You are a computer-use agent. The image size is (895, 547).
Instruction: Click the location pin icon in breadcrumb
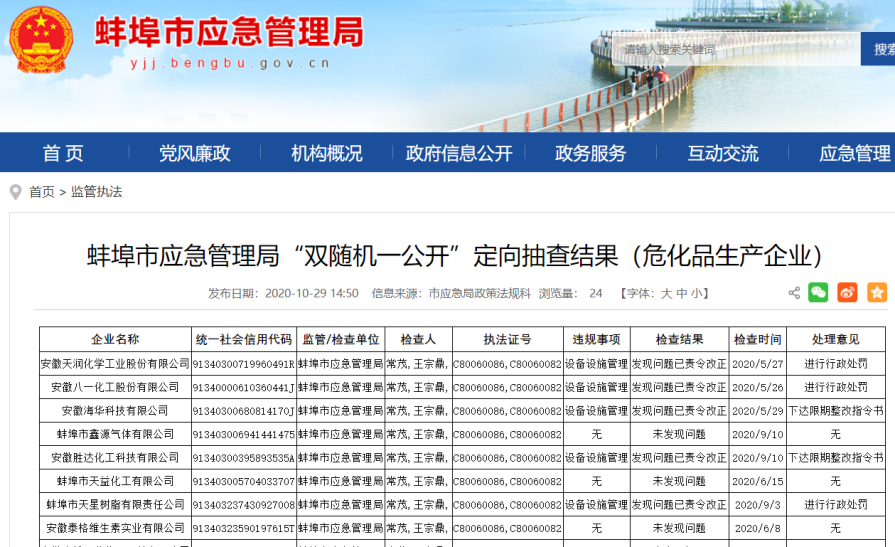tap(16, 192)
